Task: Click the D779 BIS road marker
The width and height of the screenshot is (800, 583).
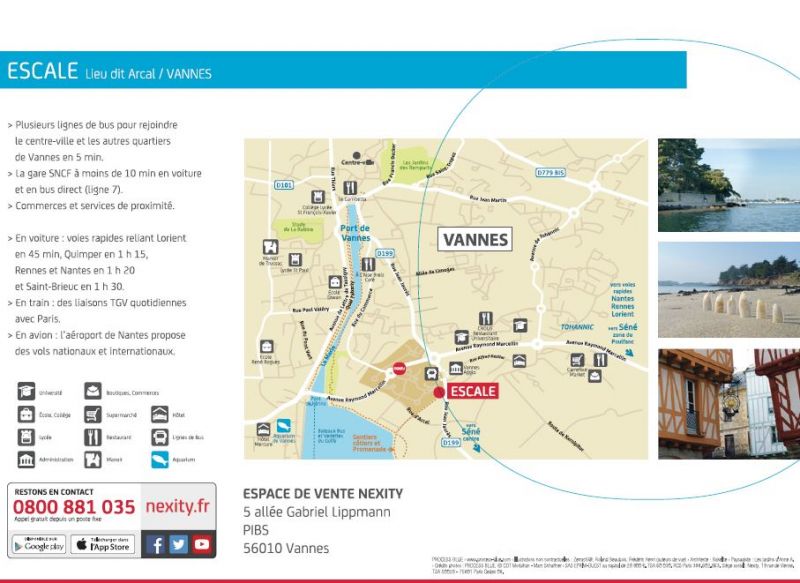Action: tap(551, 172)
